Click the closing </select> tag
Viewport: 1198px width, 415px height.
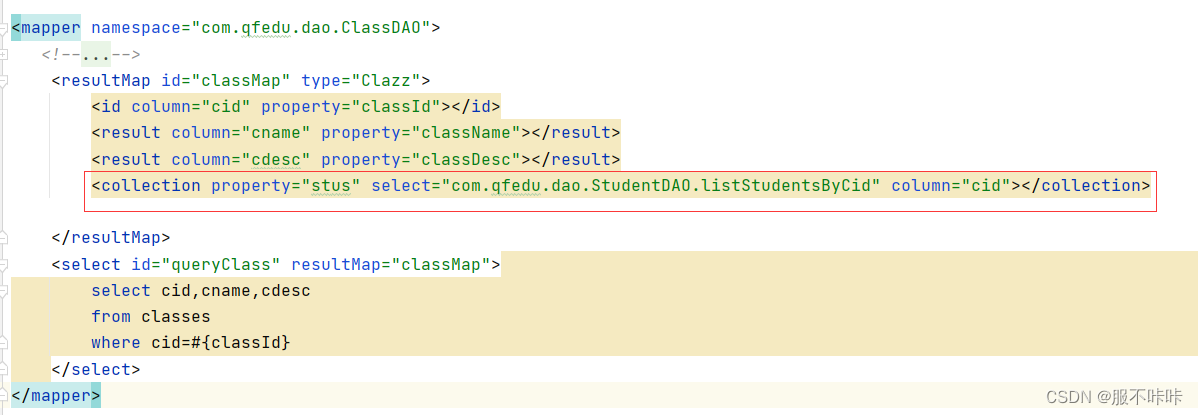pos(96,370)
